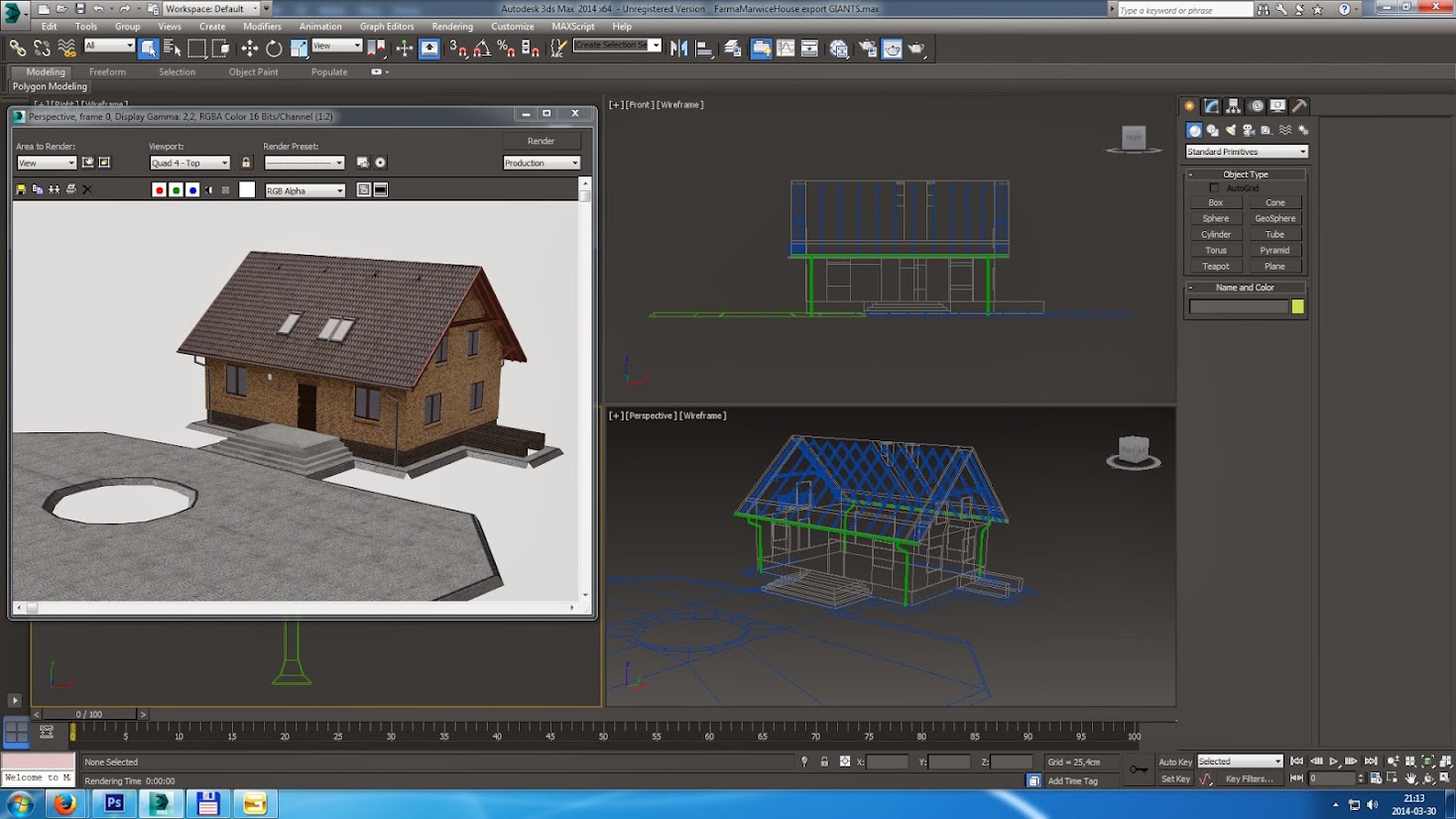Click the Render button in frame window
Screen dimensions: 1456x819
click(x=541, y=141)
